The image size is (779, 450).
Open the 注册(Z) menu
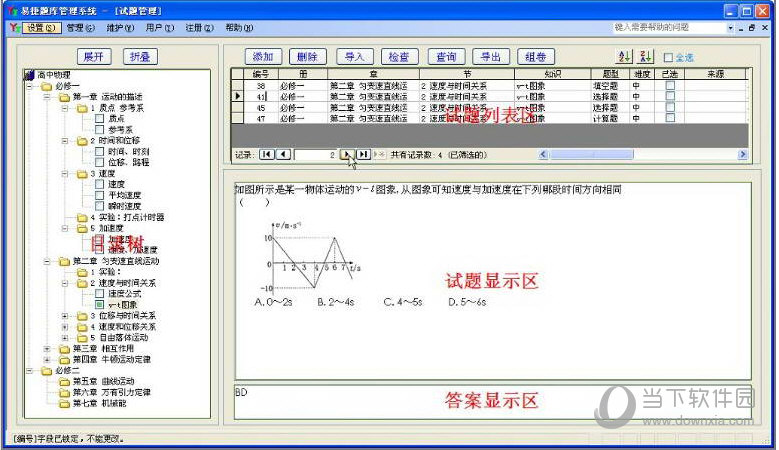click(200, 28)
